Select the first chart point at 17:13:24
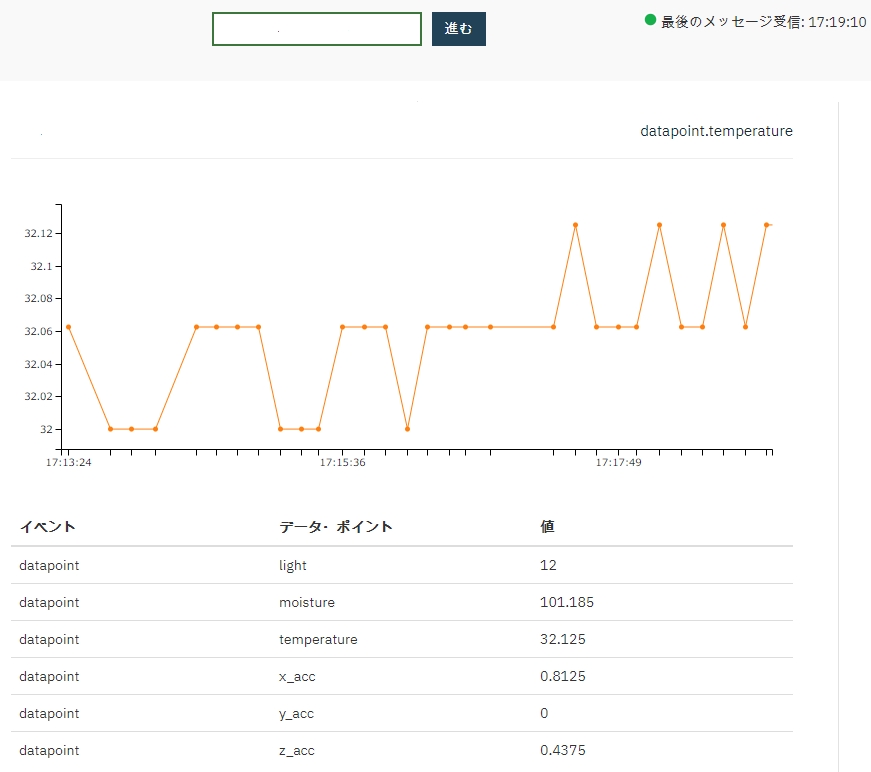 click(68, 327)
